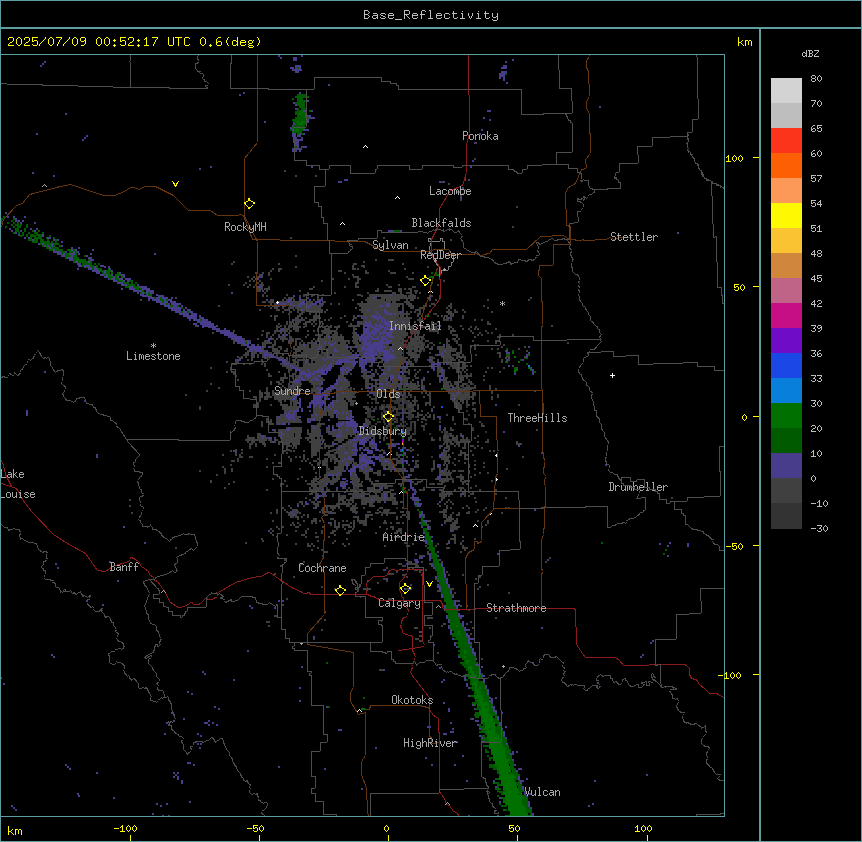Pick the bright yellow 51–54 dBZ swatch
862x842 pixels.
click(x=786, y=215)
